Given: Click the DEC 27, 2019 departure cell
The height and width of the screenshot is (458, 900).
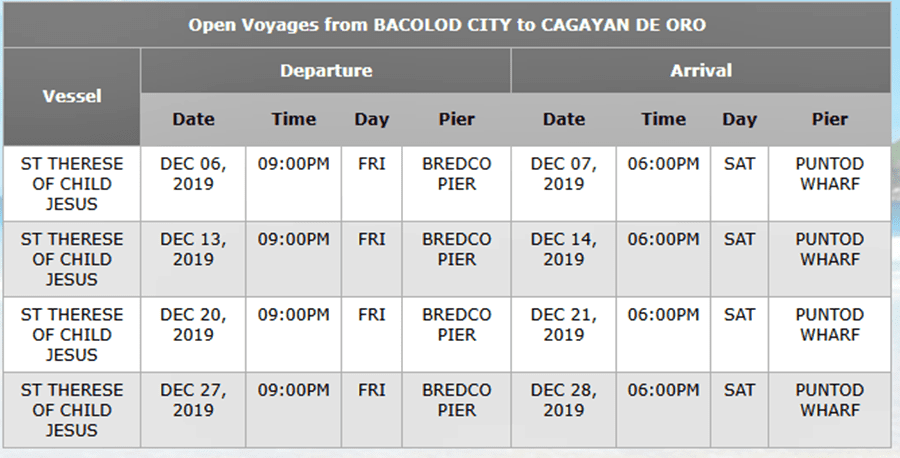Looking at the screenshot, I should pos(193,400).
